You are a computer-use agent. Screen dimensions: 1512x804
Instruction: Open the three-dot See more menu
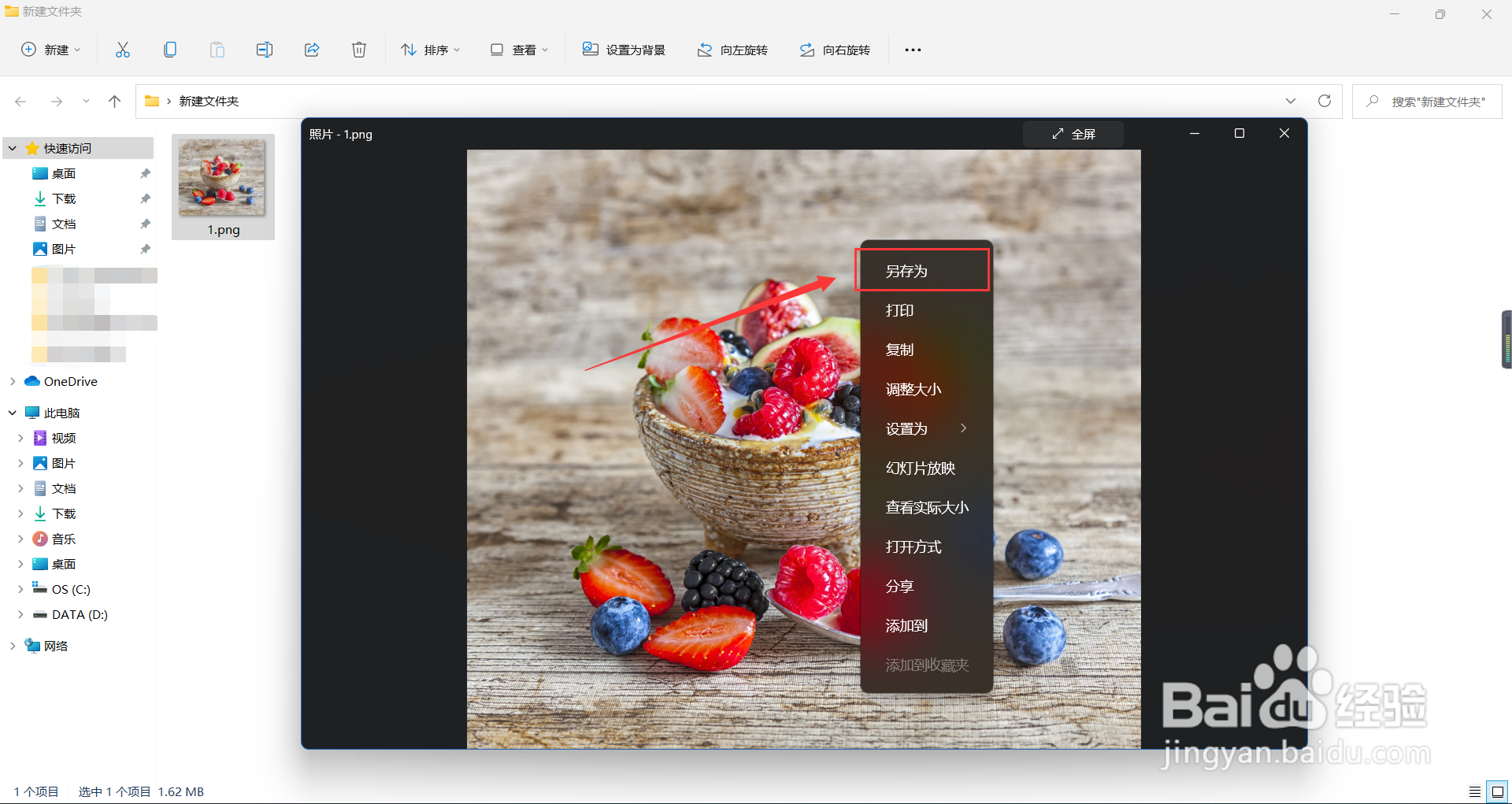[x=913, y=50]
